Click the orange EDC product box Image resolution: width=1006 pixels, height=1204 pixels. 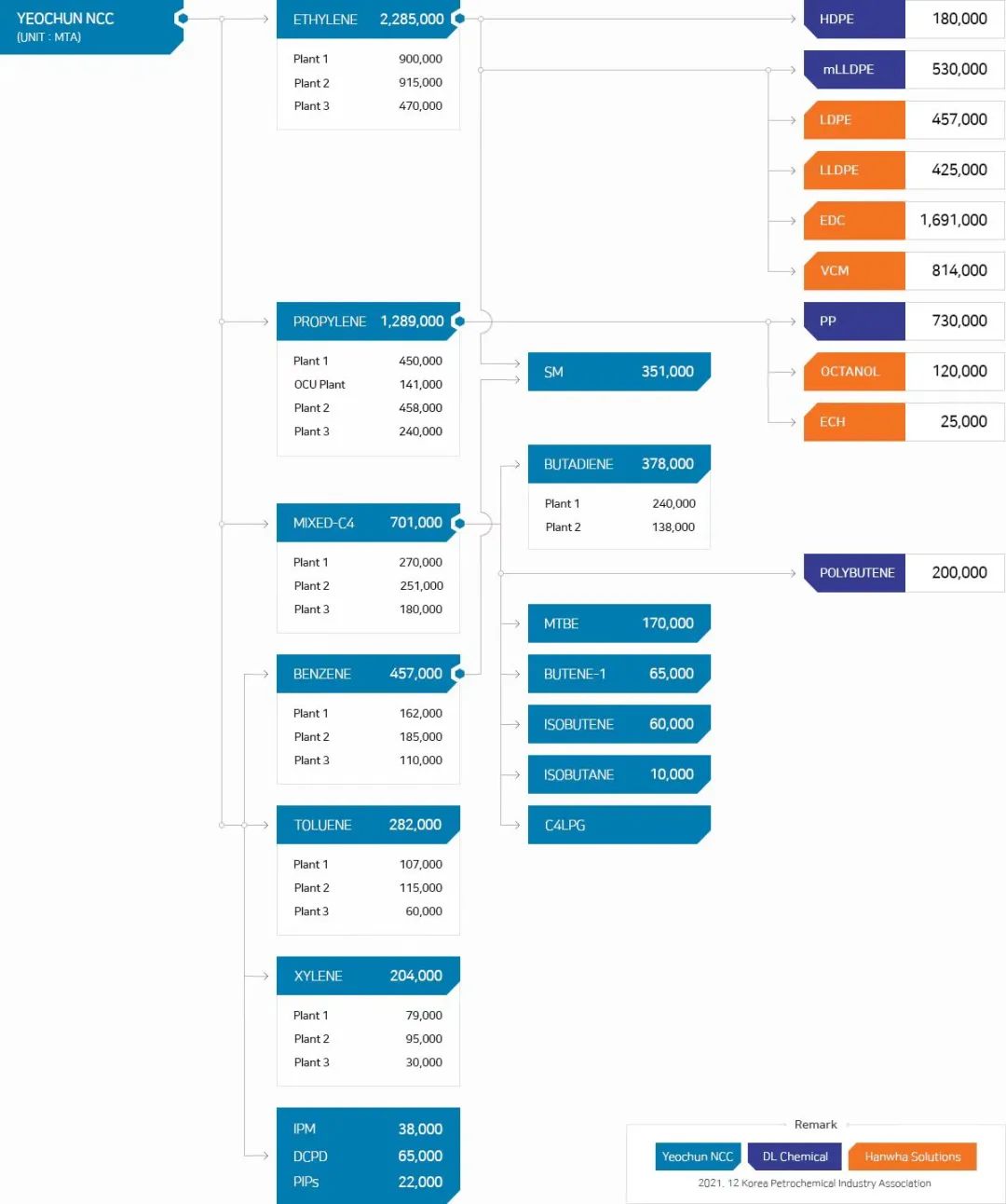pyautogui.click(x=855, y=221)
